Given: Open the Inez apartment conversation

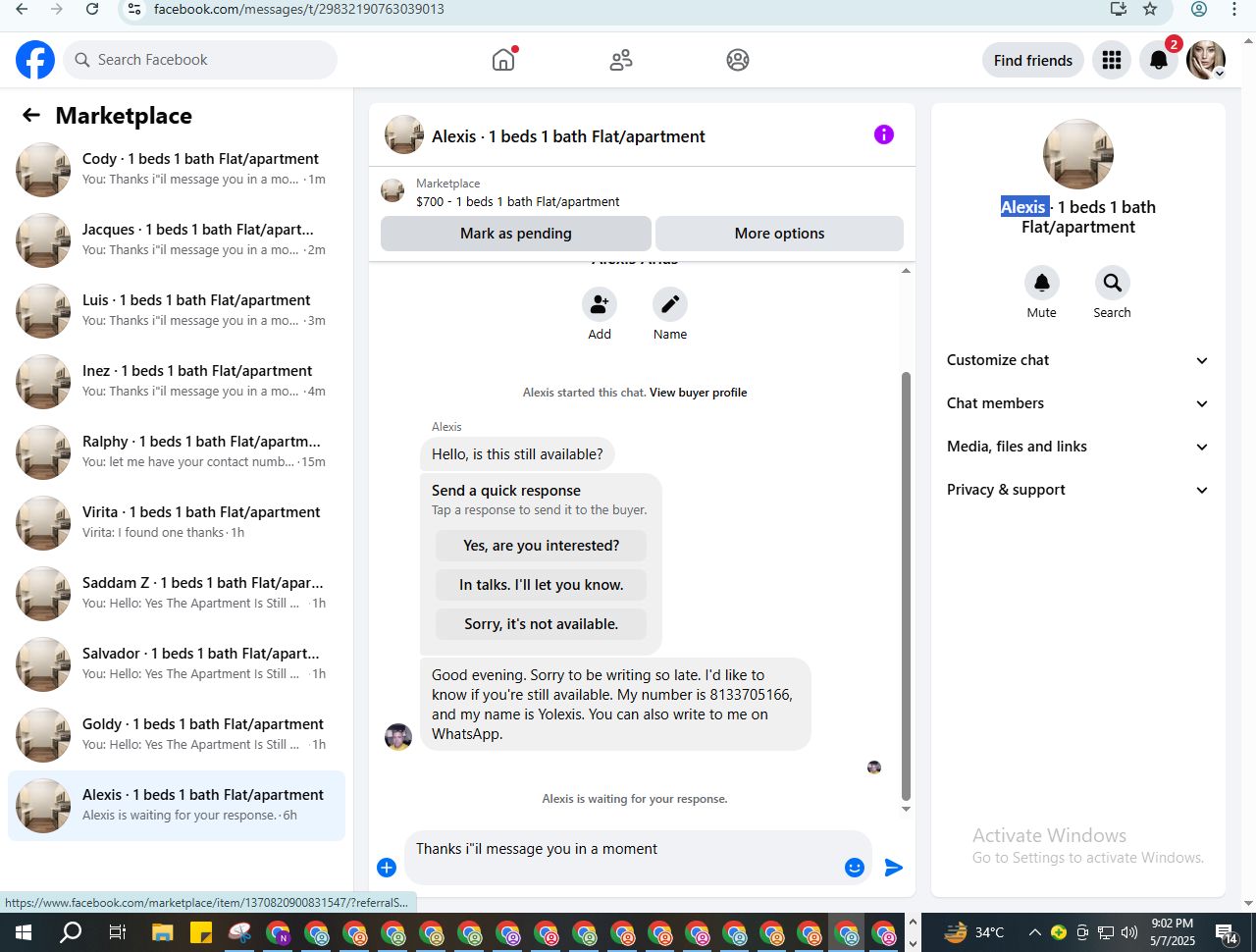Looking at the screenshot, I should pos(177,382).
